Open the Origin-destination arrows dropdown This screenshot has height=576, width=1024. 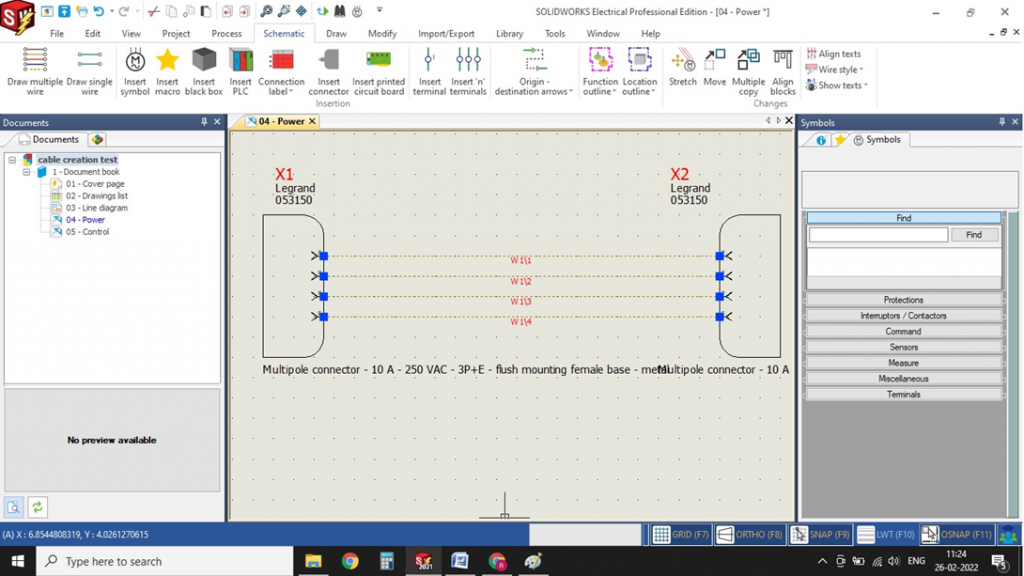click(x=534, y=71)
